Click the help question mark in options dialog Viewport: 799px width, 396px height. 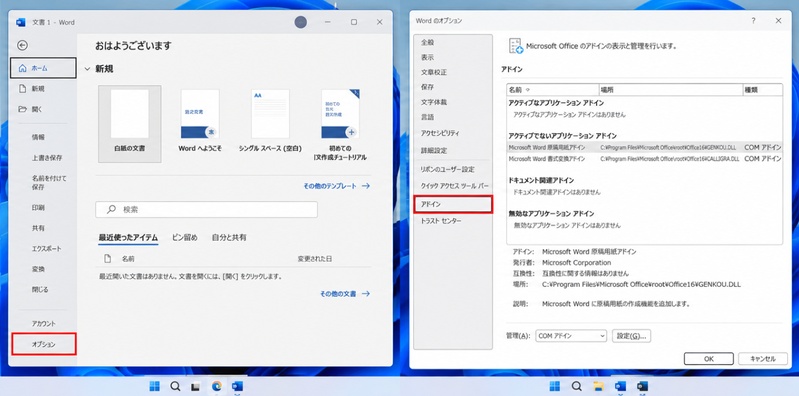tap(753, 21)
